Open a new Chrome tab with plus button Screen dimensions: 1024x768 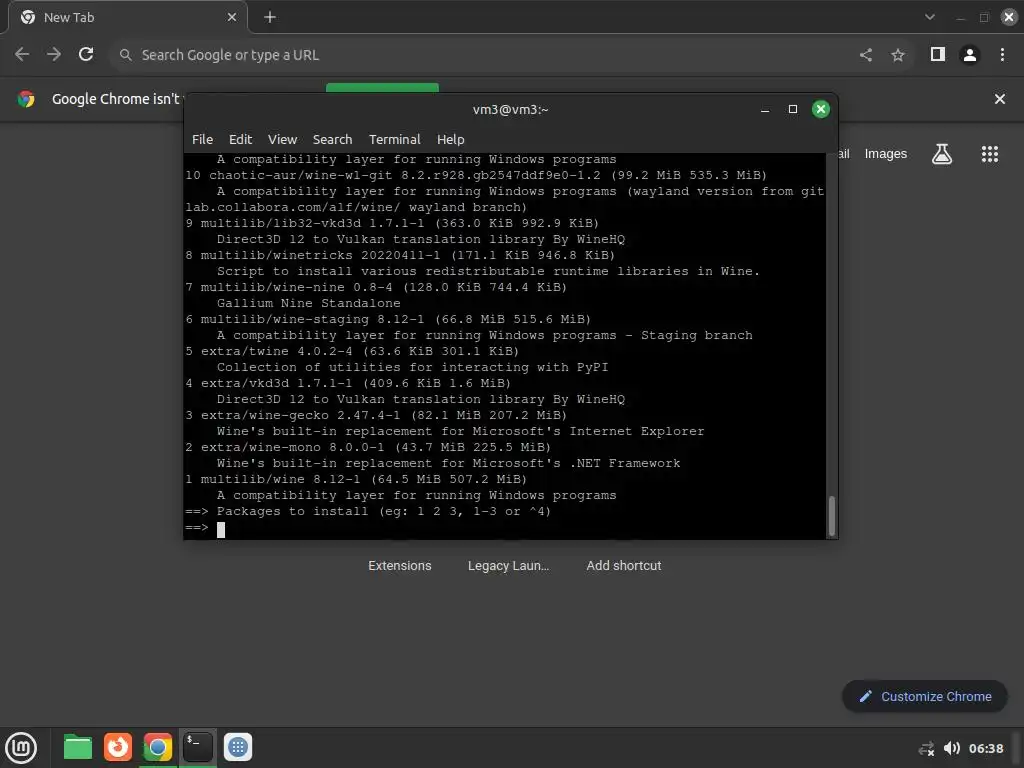tap(270, 17)
